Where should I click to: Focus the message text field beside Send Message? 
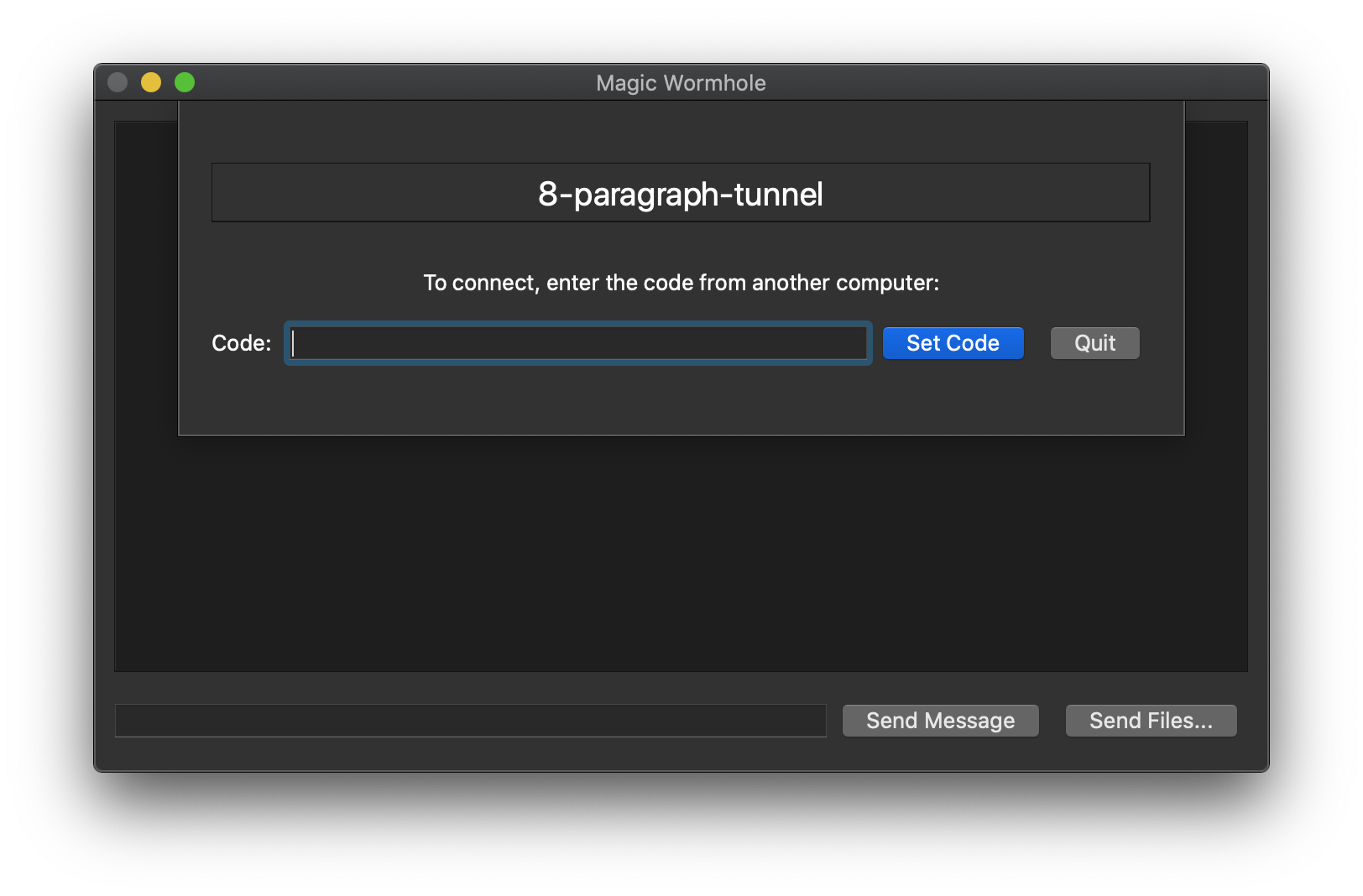pos(471,721)
